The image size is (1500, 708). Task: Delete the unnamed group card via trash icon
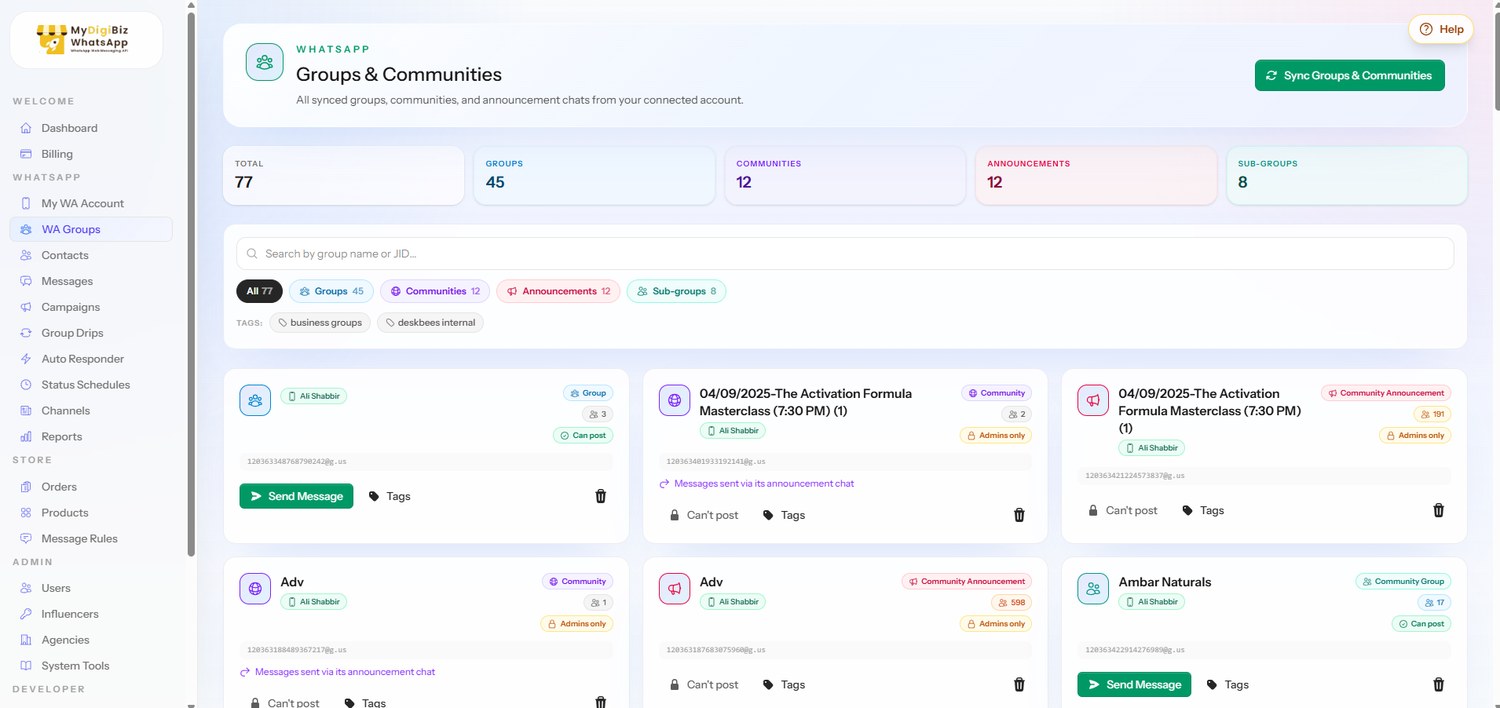(601, 496)
